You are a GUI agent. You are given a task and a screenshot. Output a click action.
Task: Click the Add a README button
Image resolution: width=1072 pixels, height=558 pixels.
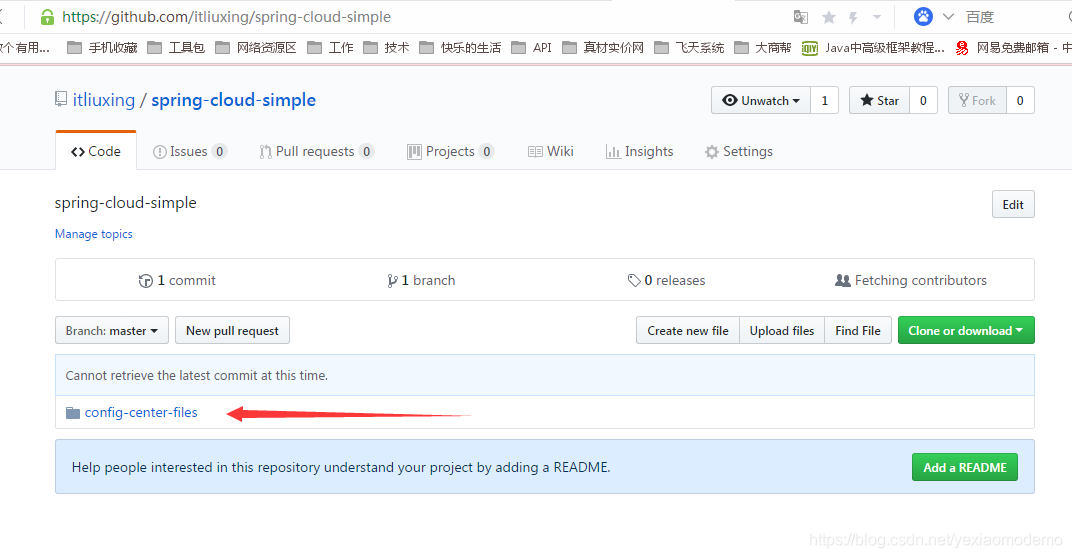(965, 467)
